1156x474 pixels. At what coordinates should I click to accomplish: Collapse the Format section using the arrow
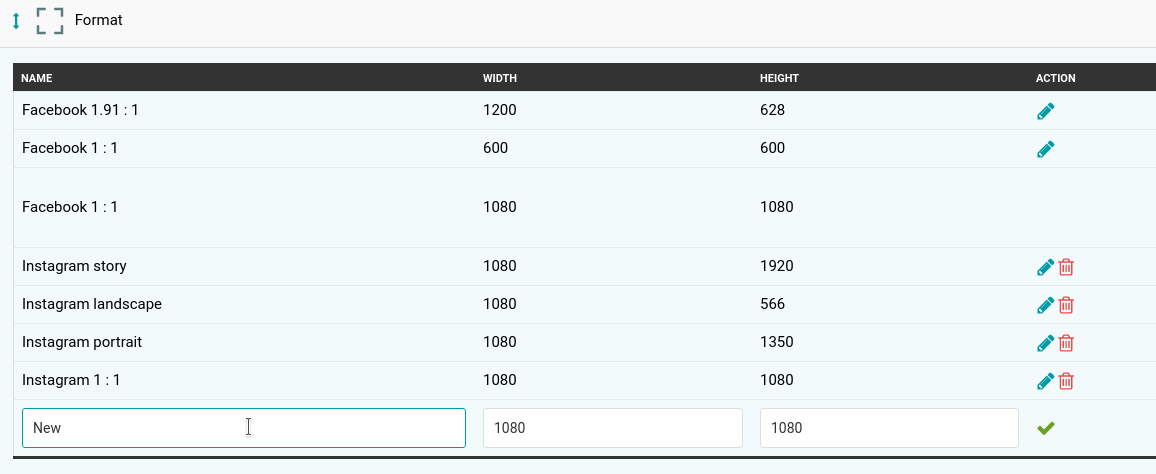[16, 21]
